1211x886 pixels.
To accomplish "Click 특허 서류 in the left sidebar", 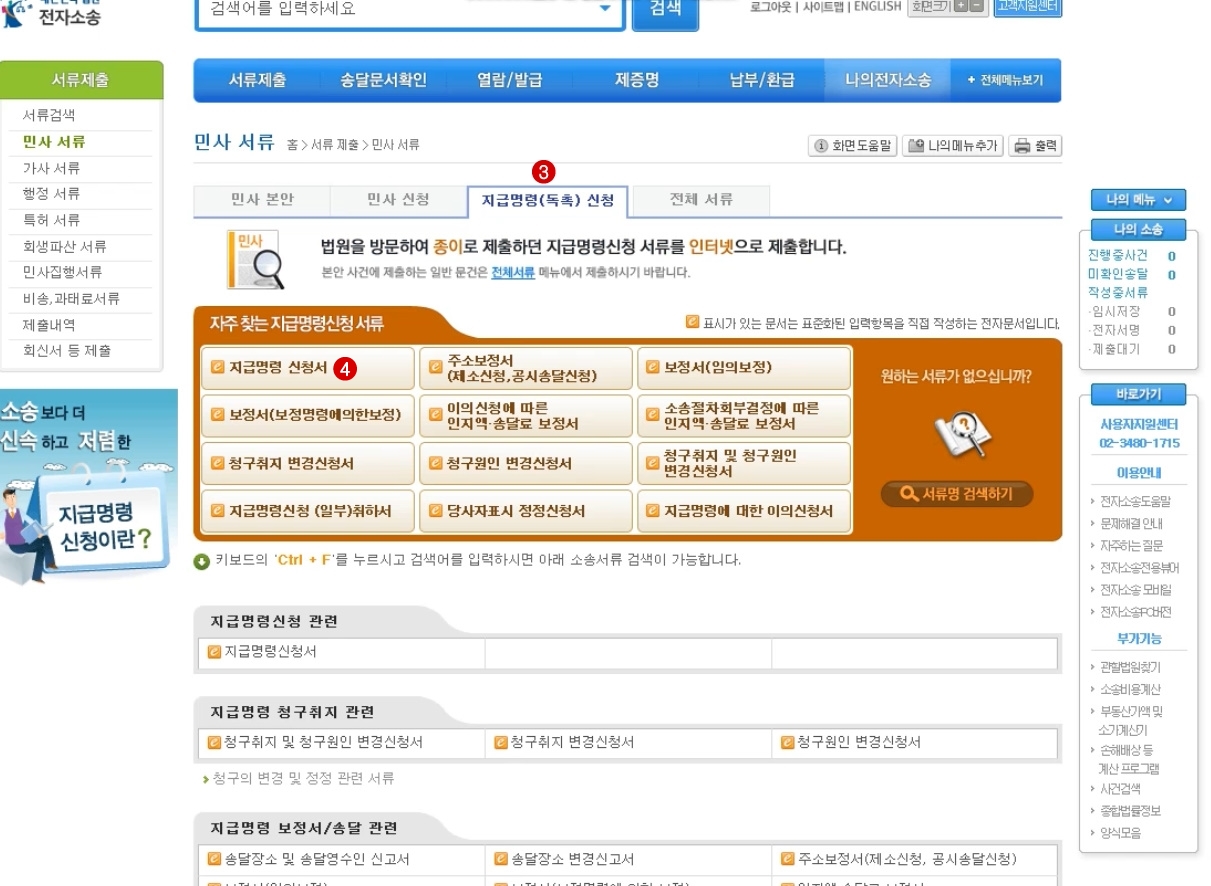I will [x=51, y=220].
